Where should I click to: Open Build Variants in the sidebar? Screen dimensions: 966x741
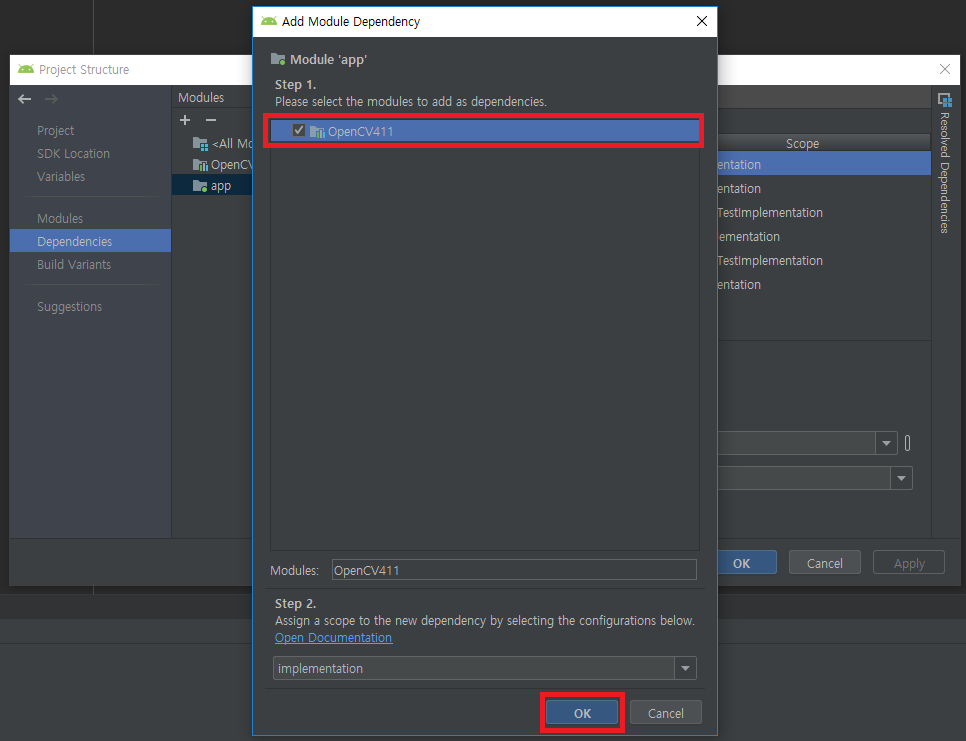tap(74, 264)
